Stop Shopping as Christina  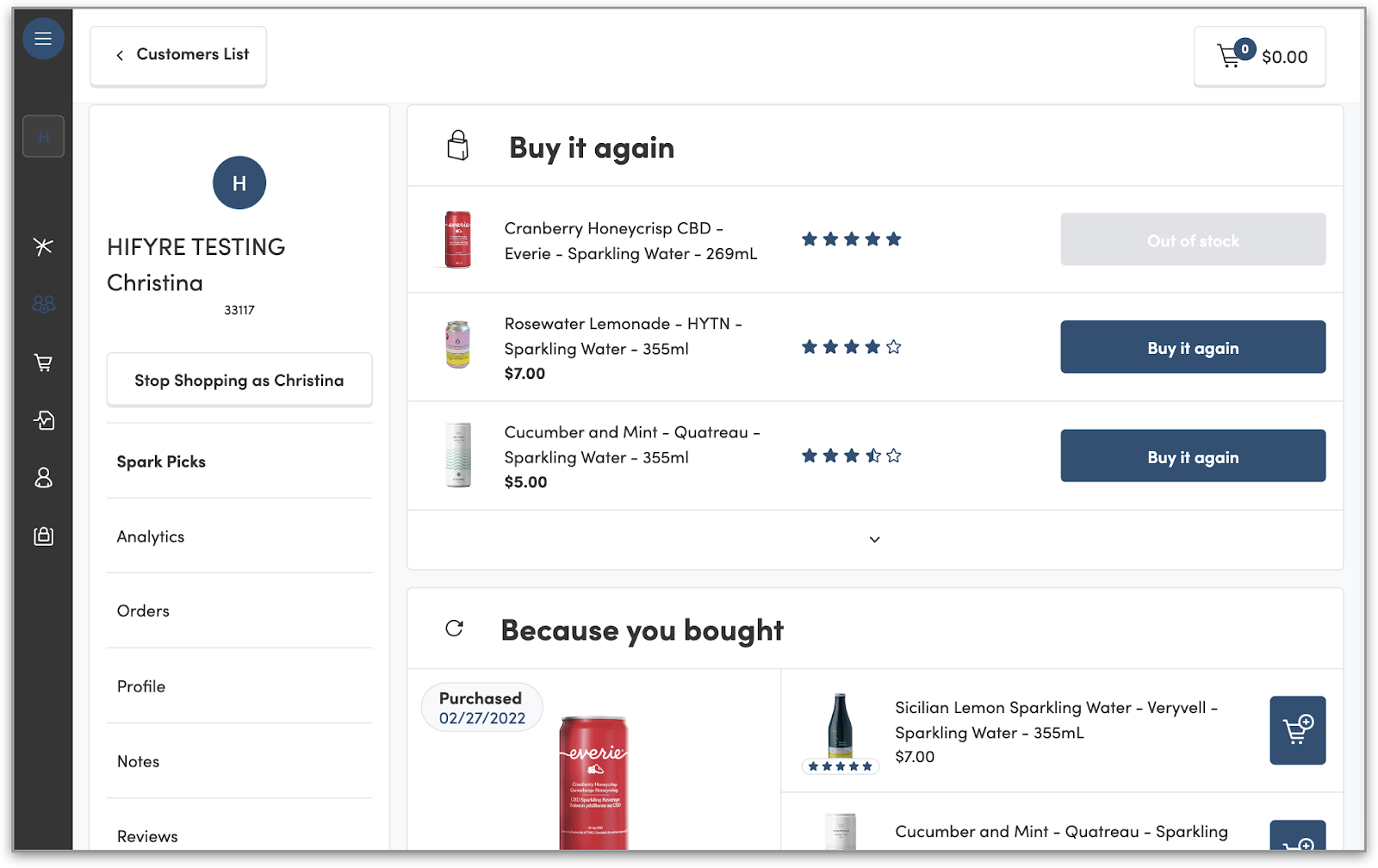coord(239,380)
